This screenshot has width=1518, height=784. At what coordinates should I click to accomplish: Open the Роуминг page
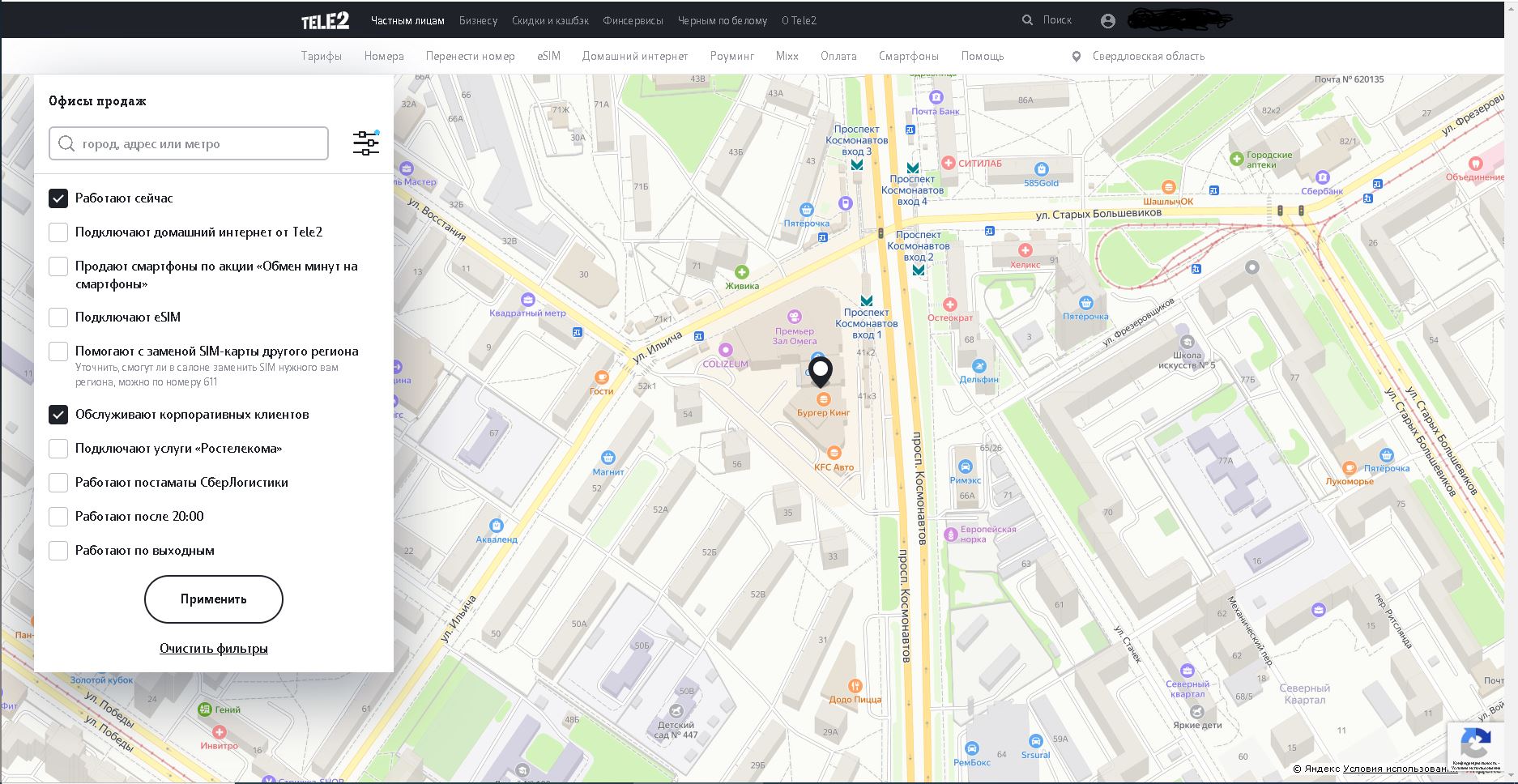731,57
